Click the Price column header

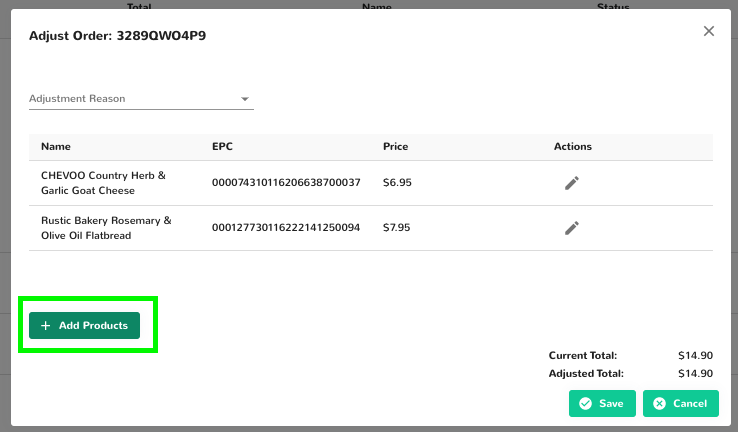click(395, 146)
